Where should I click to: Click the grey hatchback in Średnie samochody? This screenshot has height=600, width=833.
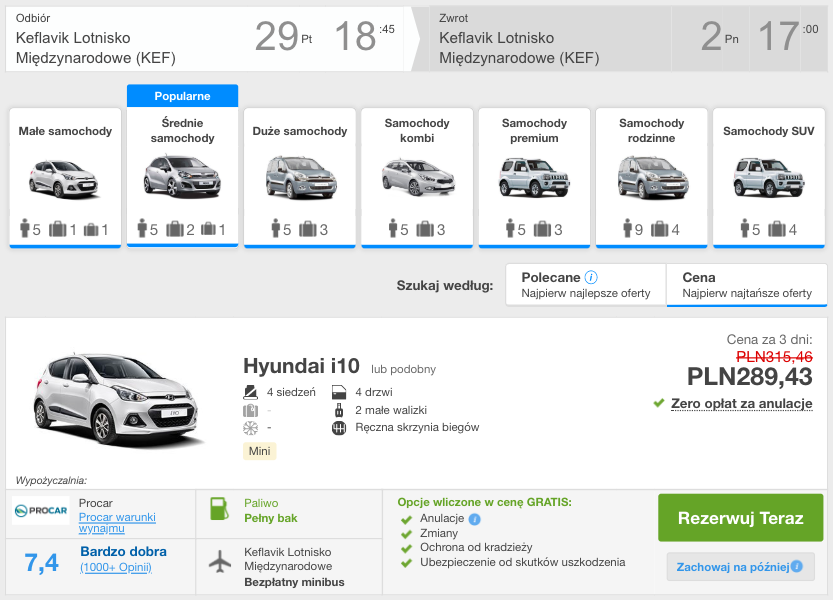point(182,176)
